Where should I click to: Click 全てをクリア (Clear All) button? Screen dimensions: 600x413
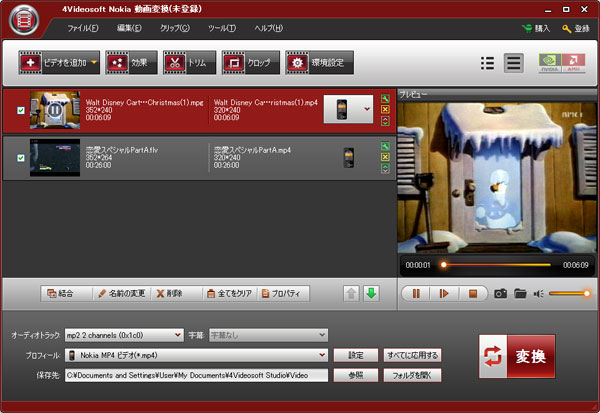pyautogui.click(x=230, y=294)
